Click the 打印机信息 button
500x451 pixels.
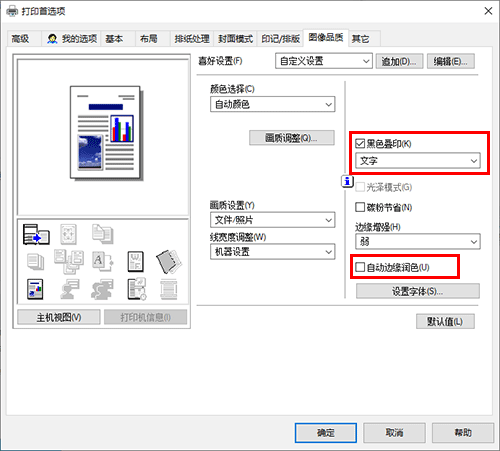click(x=145, y=317)
